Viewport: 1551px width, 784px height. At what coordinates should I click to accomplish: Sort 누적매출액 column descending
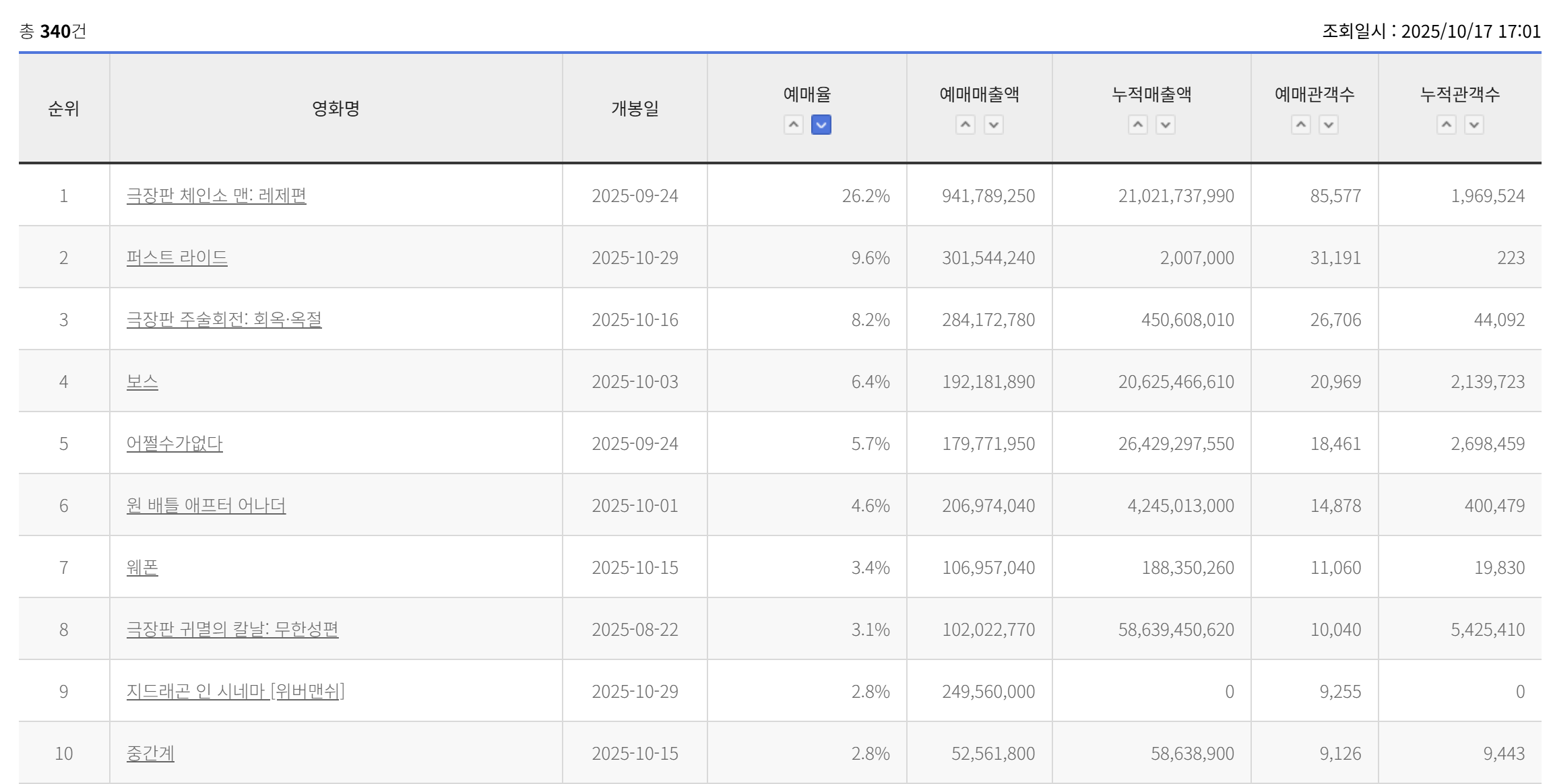click(x=1165, y=125)
